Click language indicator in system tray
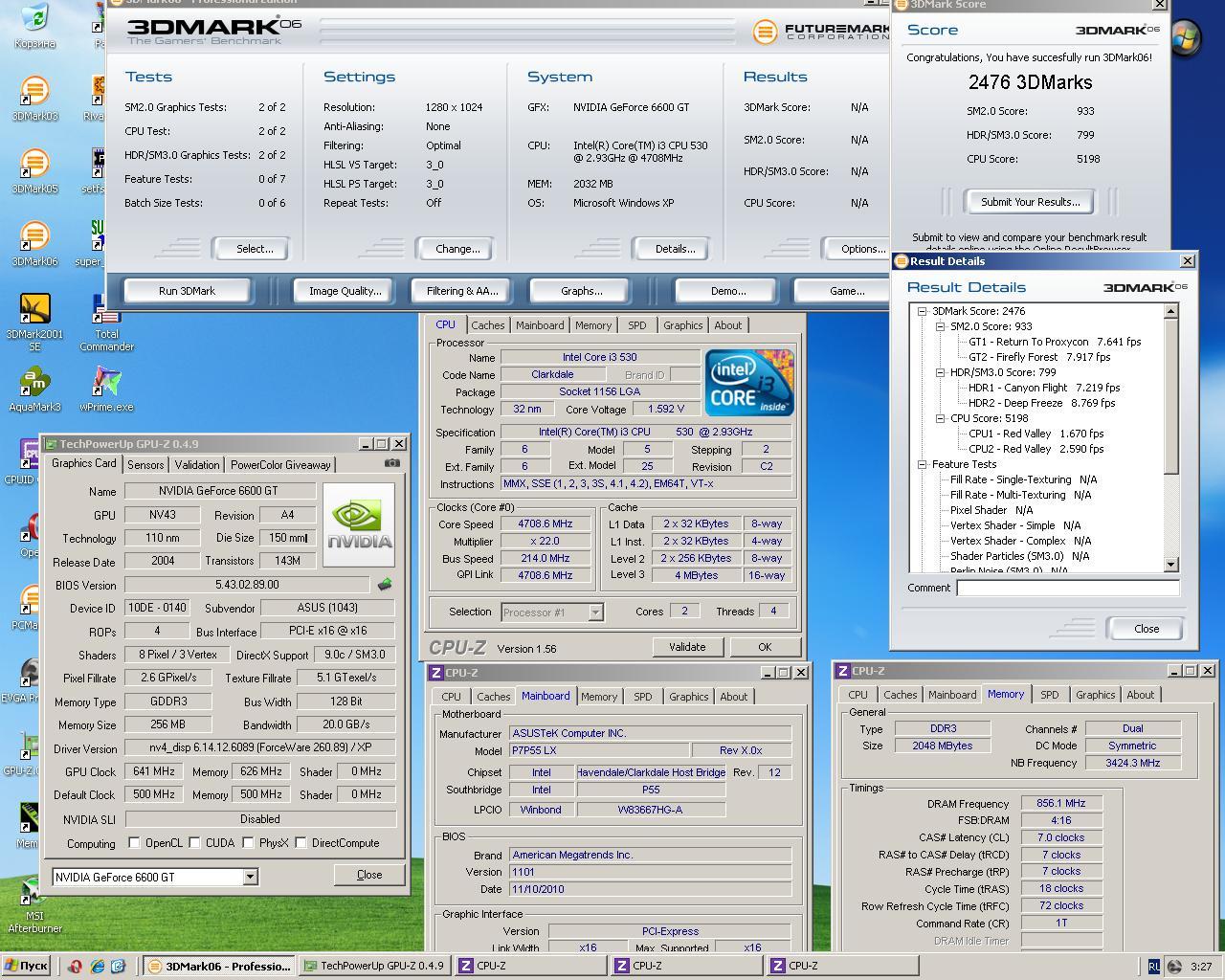Screen dimensions: 1225x980 click(x=1154, y=967)
